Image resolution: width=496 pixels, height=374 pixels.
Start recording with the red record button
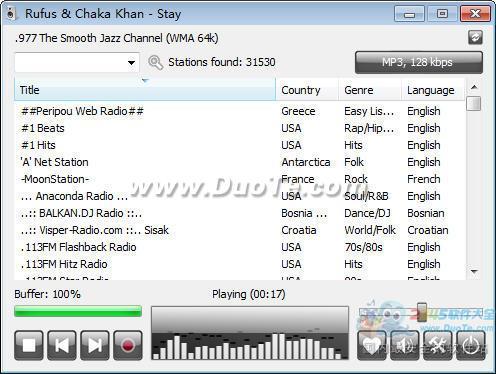[128, 345]
